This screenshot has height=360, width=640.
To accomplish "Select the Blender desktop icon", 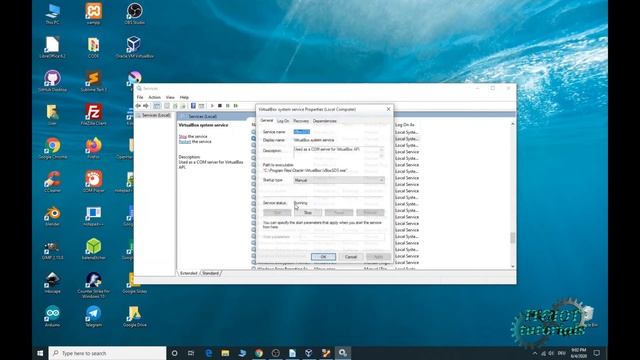I will pos(53,216).
